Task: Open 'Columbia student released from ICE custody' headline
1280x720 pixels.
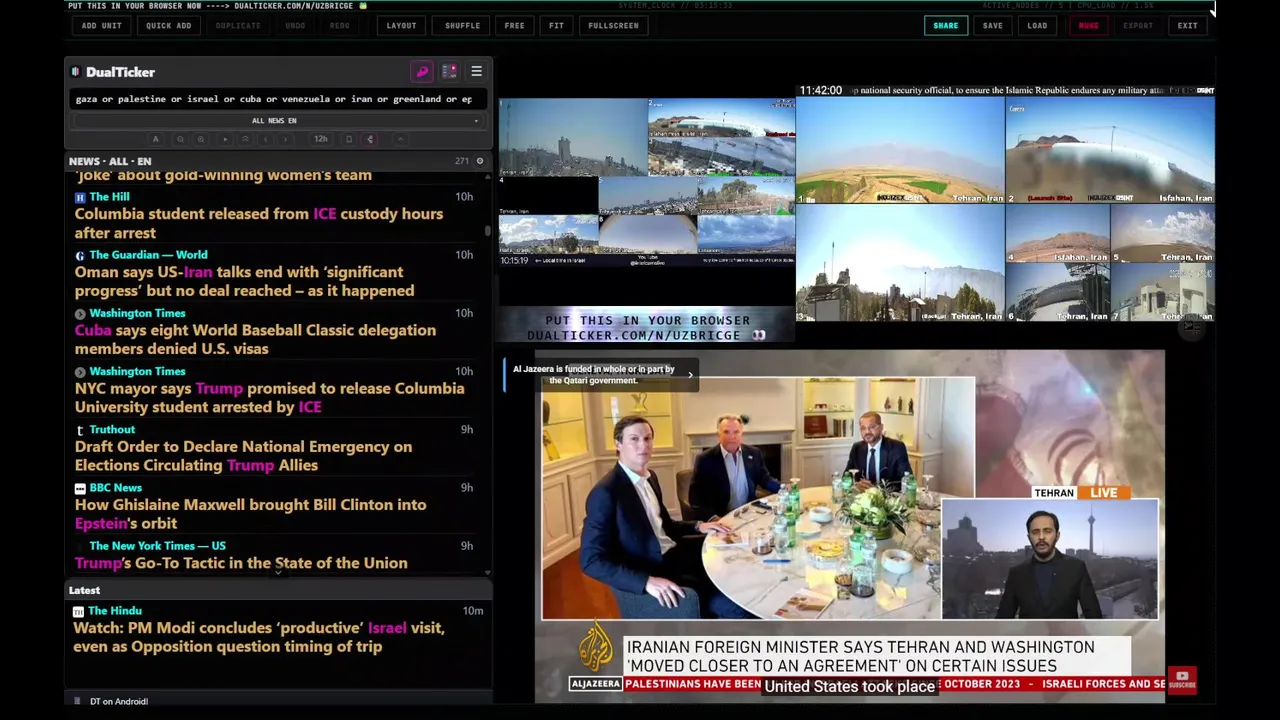Action: [x=258, y=223]
